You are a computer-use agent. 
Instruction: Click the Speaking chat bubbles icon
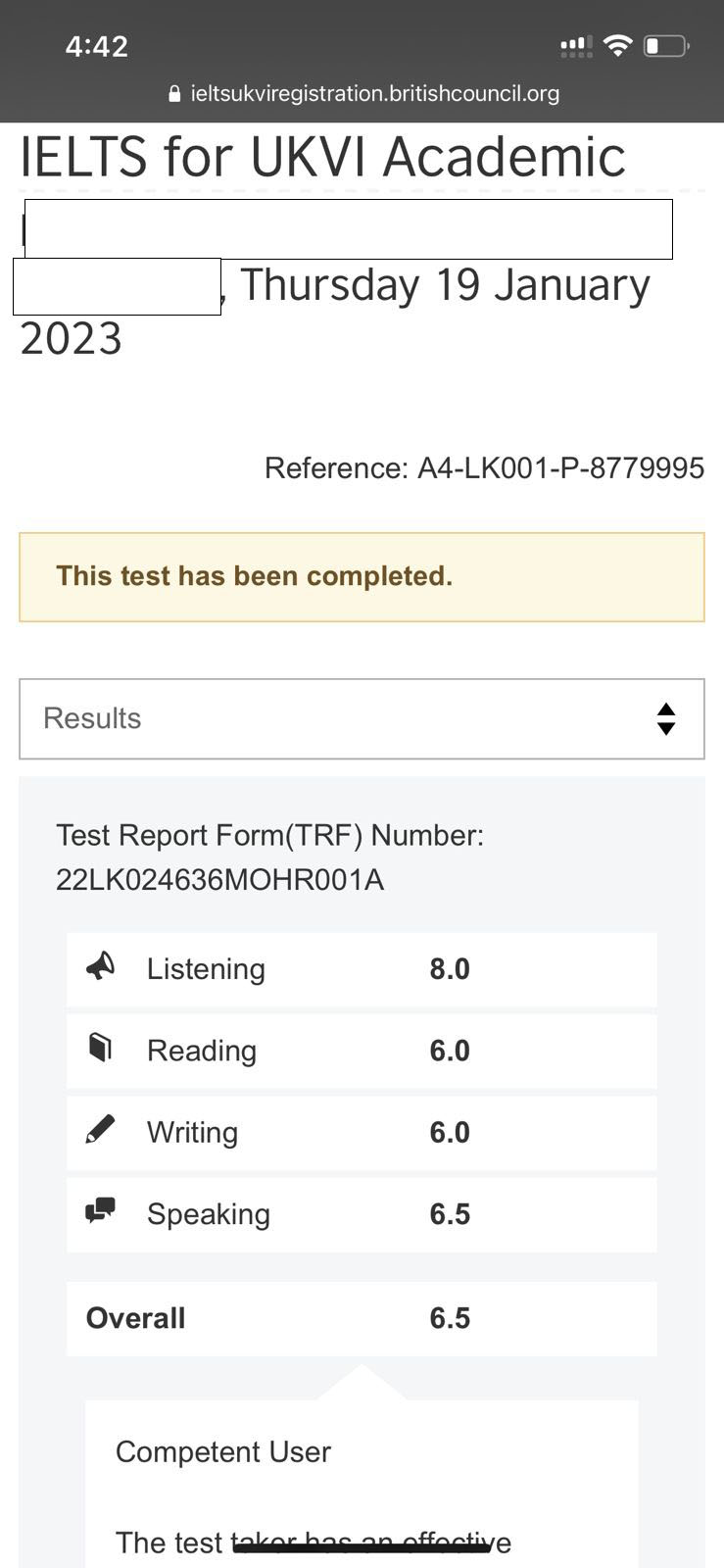tap(100, 1211)
